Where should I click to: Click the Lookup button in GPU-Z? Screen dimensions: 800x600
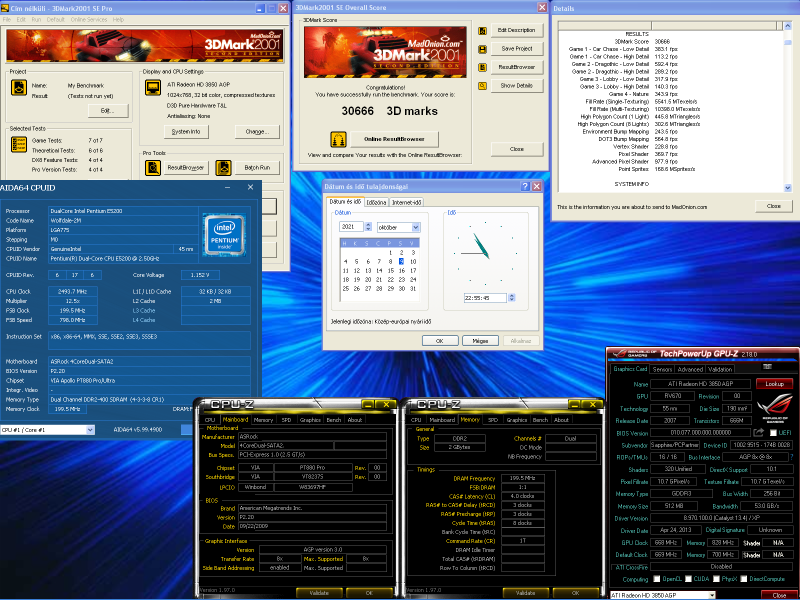(774, 384)
